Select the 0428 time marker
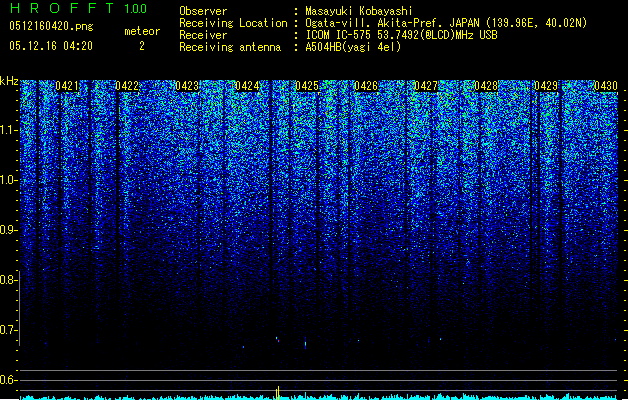Screen dimensions: 629x400 (x=486, y=86)
